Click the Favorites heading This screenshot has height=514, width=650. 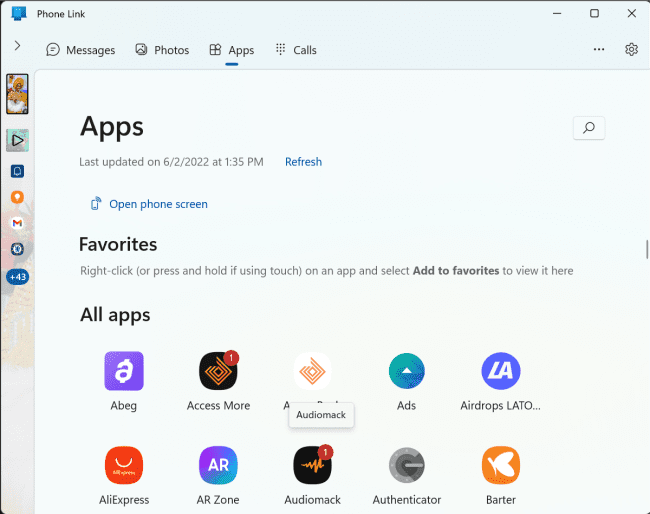[118, 244]
